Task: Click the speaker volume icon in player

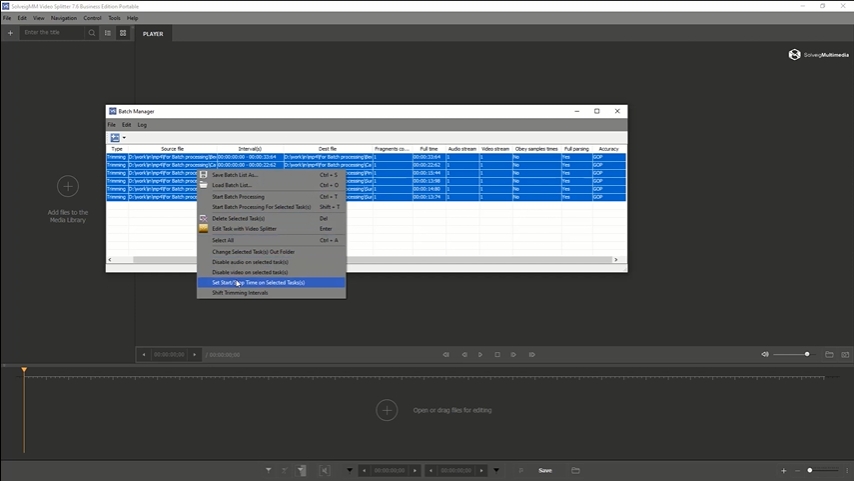Action: pyautogui.click(x=765, y=355)
